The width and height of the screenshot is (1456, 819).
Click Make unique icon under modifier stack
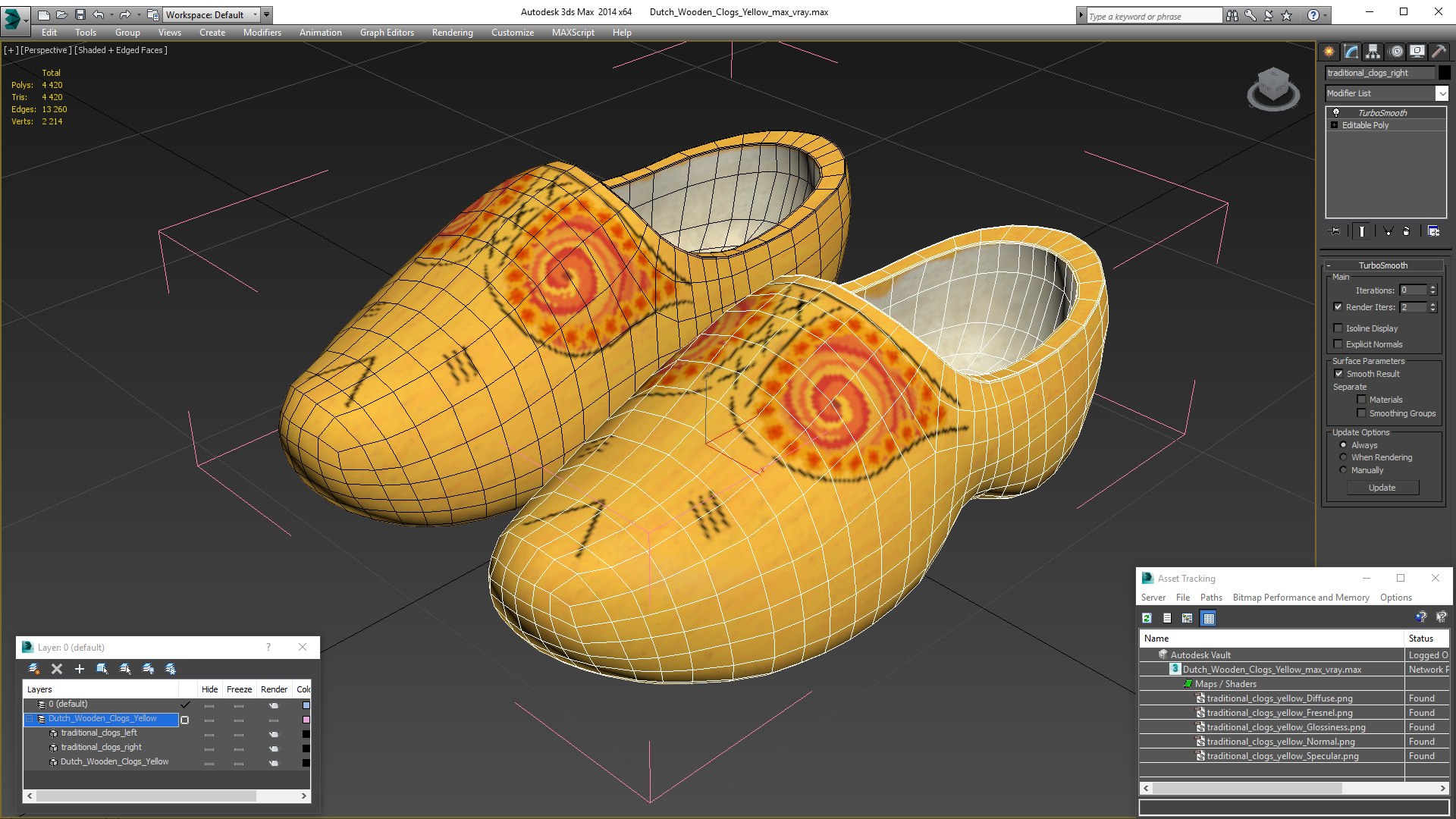1388,231
